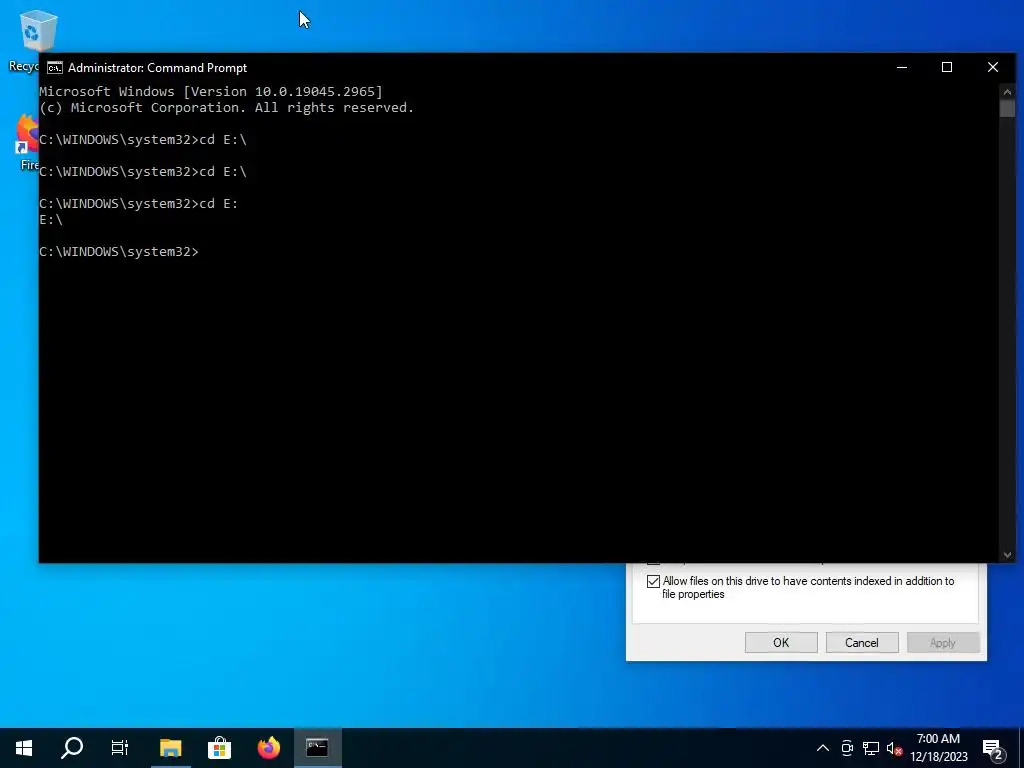1024x768 pixels.
Task: Maximize the Command Prompt window
Action: point(947,67)
